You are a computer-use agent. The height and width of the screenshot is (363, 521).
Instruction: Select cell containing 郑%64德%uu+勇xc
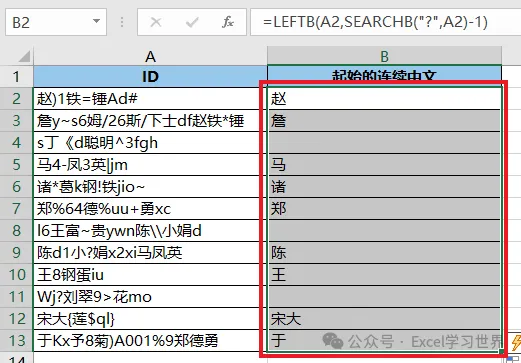click(150, 209)
